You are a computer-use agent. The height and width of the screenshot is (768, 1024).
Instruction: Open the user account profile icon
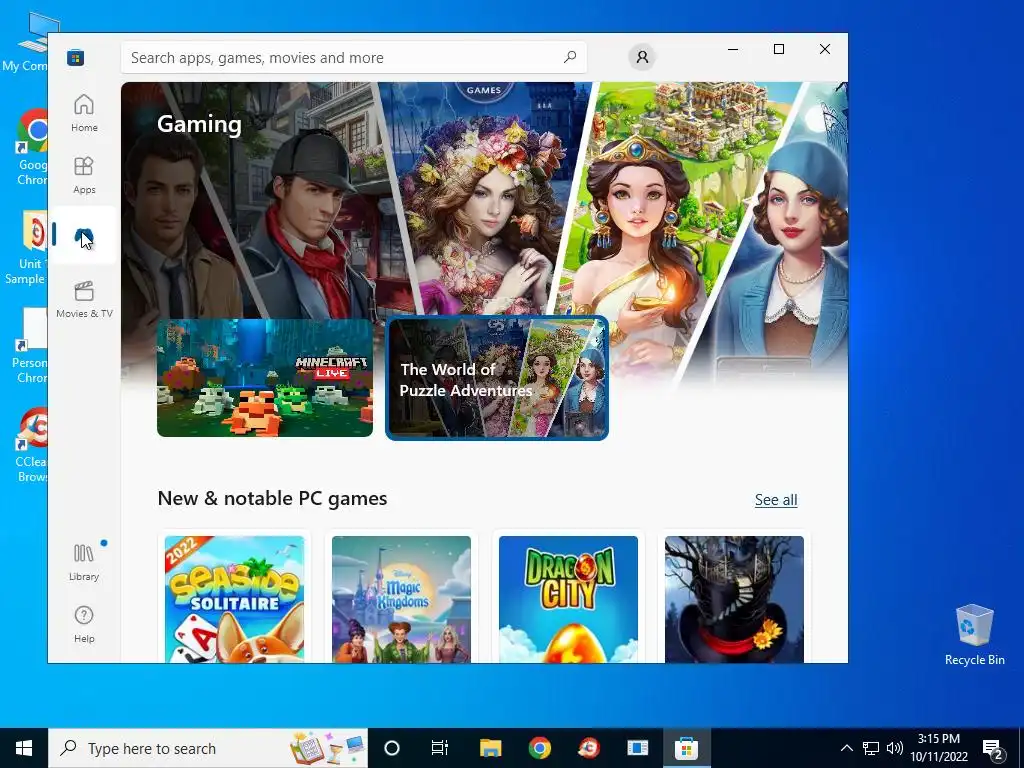point(642,57)
